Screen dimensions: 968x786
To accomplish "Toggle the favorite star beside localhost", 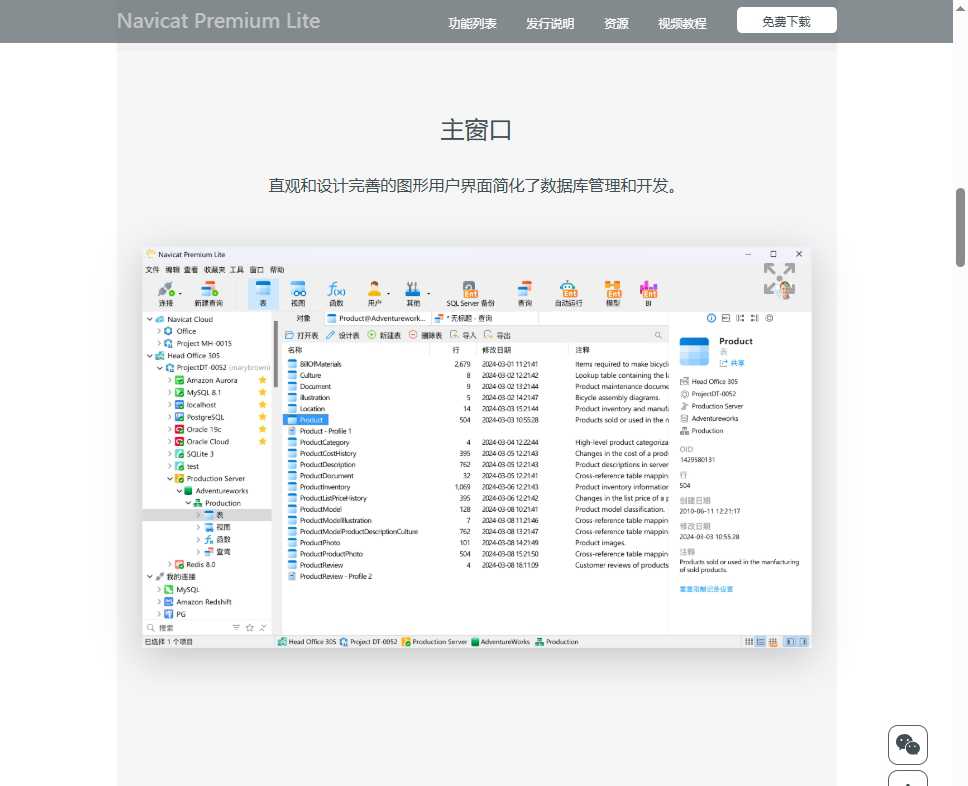I will tap(262, 404).
